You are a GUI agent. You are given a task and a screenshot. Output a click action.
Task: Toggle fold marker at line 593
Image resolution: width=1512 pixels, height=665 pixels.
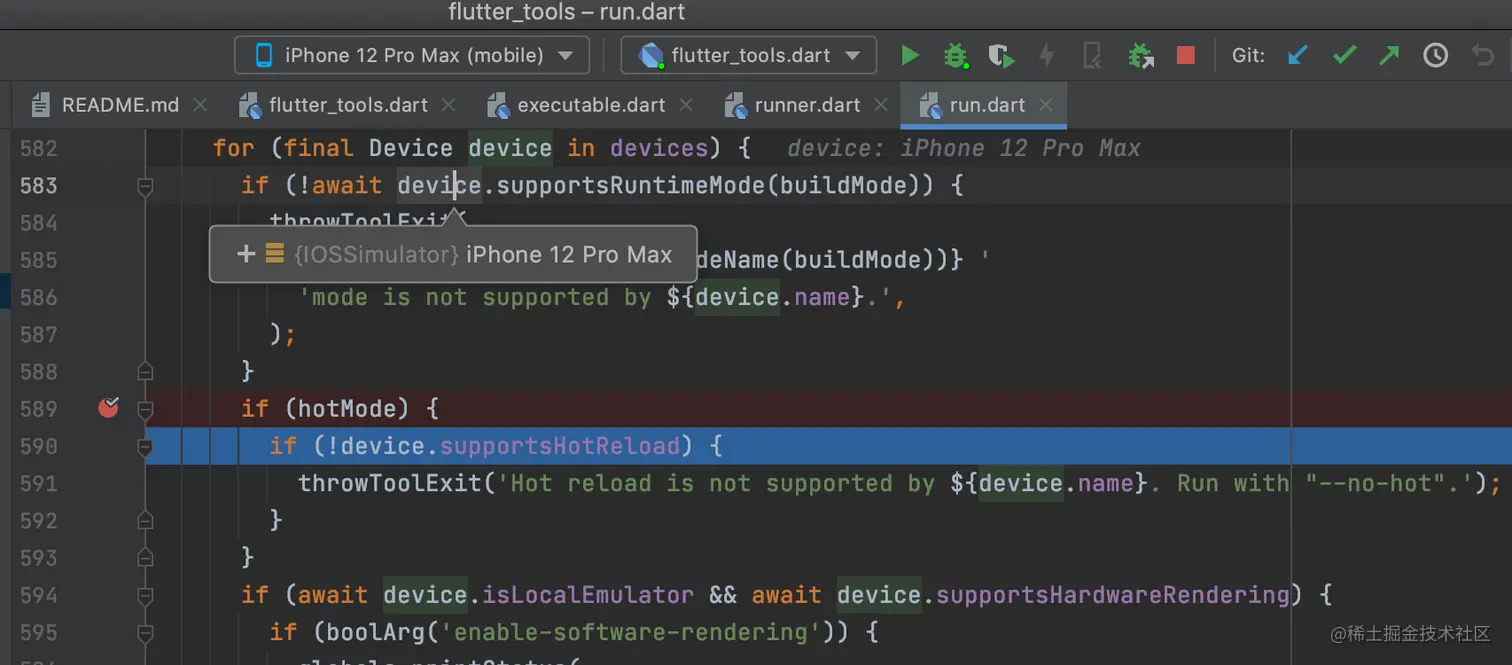pyautogui.click(x=145, y=557)
